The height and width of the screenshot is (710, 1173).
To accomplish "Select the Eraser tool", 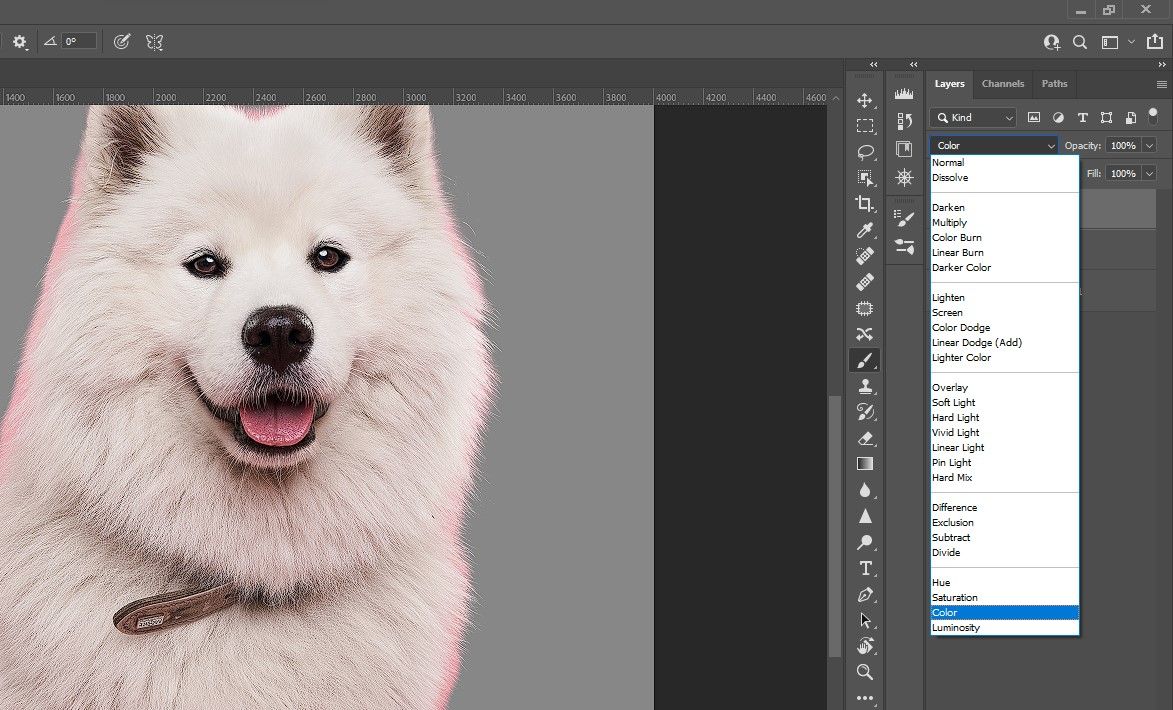I will 865,438.
